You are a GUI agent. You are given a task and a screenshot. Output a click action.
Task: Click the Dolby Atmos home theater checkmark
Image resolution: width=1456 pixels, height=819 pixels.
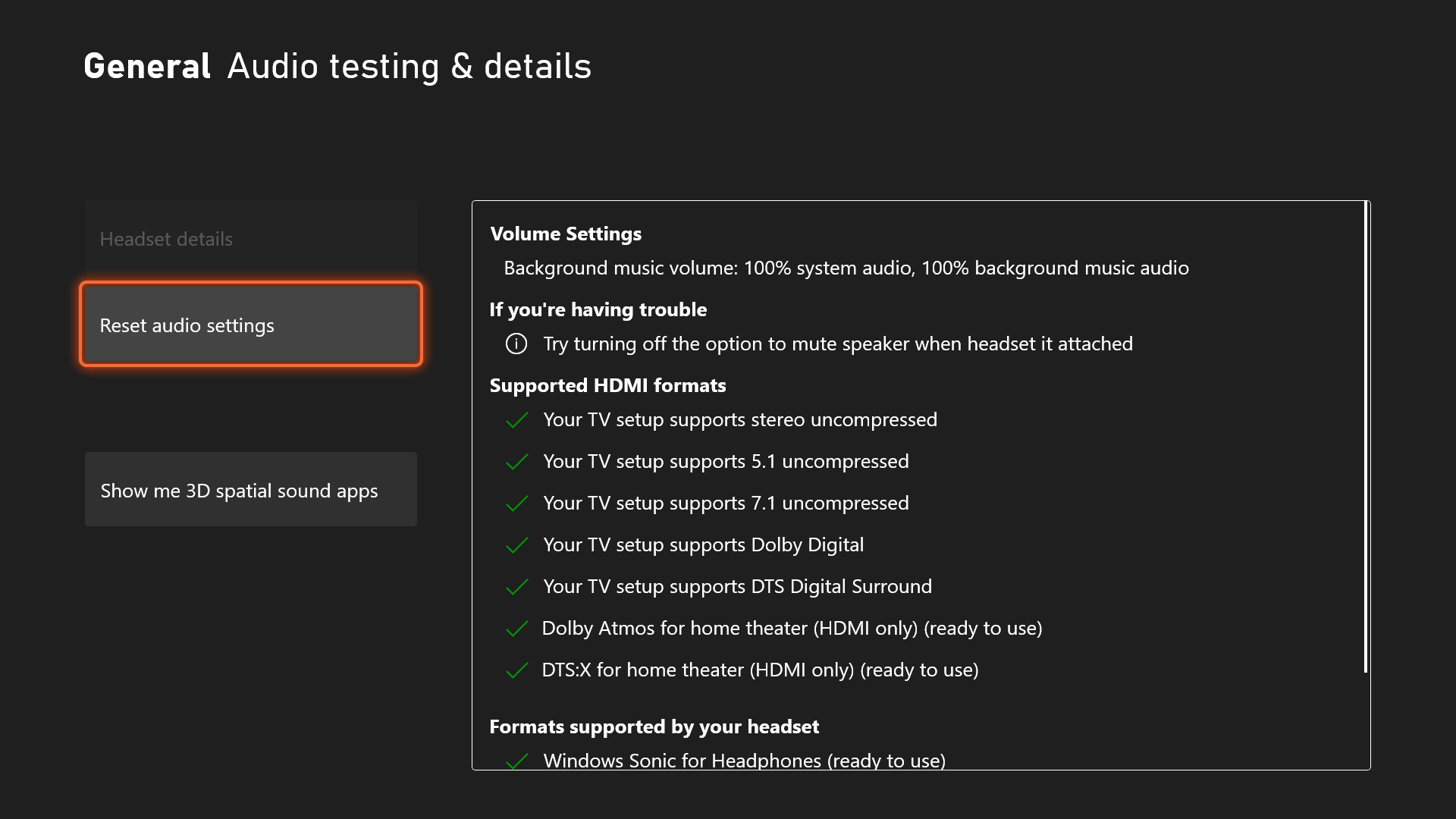coord(516,629)
